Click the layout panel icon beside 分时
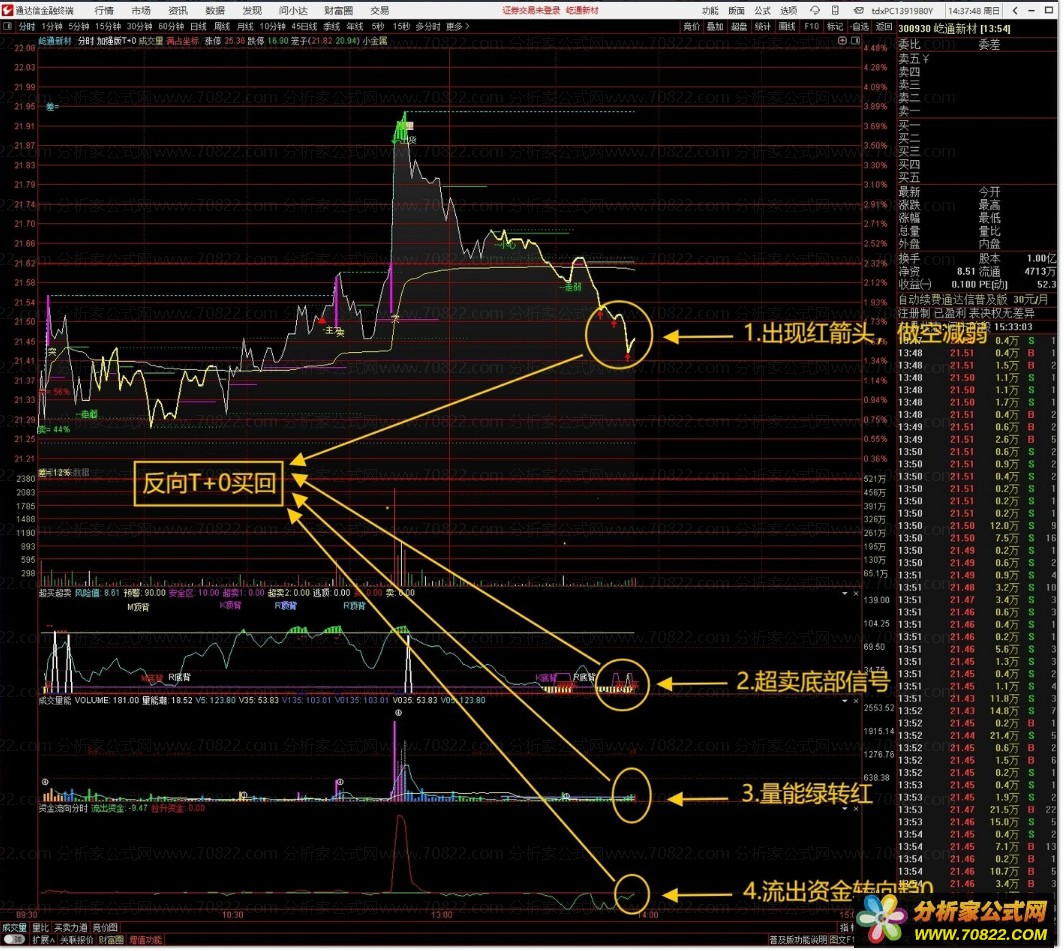 (x=7, y=26)
